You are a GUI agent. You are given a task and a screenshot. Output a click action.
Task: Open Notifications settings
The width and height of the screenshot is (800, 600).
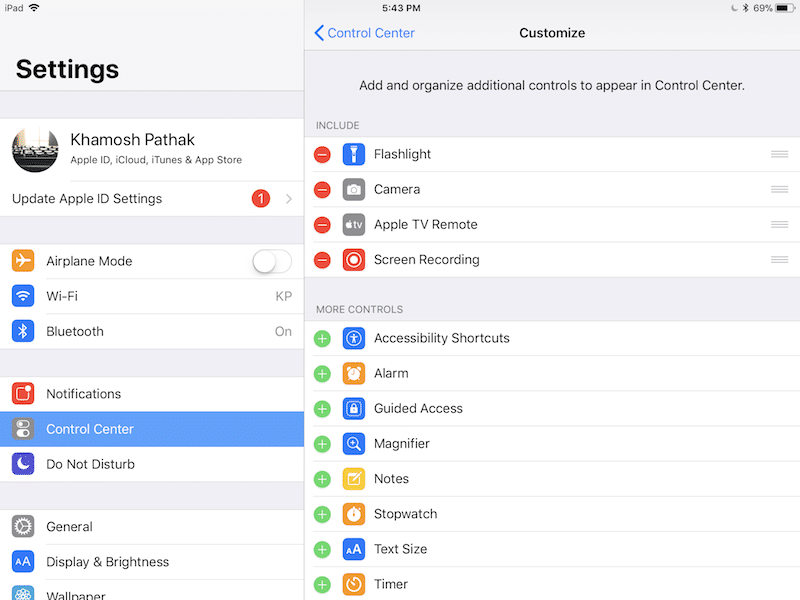(152, 394)
